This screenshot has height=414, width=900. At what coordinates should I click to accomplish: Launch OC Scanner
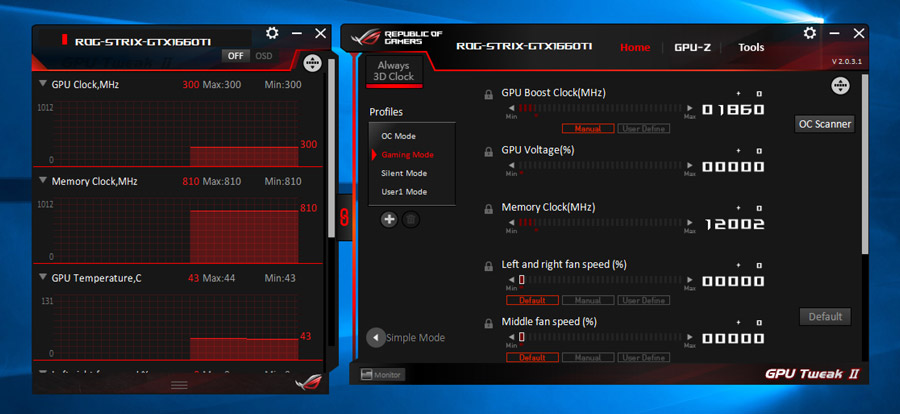tap(825, 124)
